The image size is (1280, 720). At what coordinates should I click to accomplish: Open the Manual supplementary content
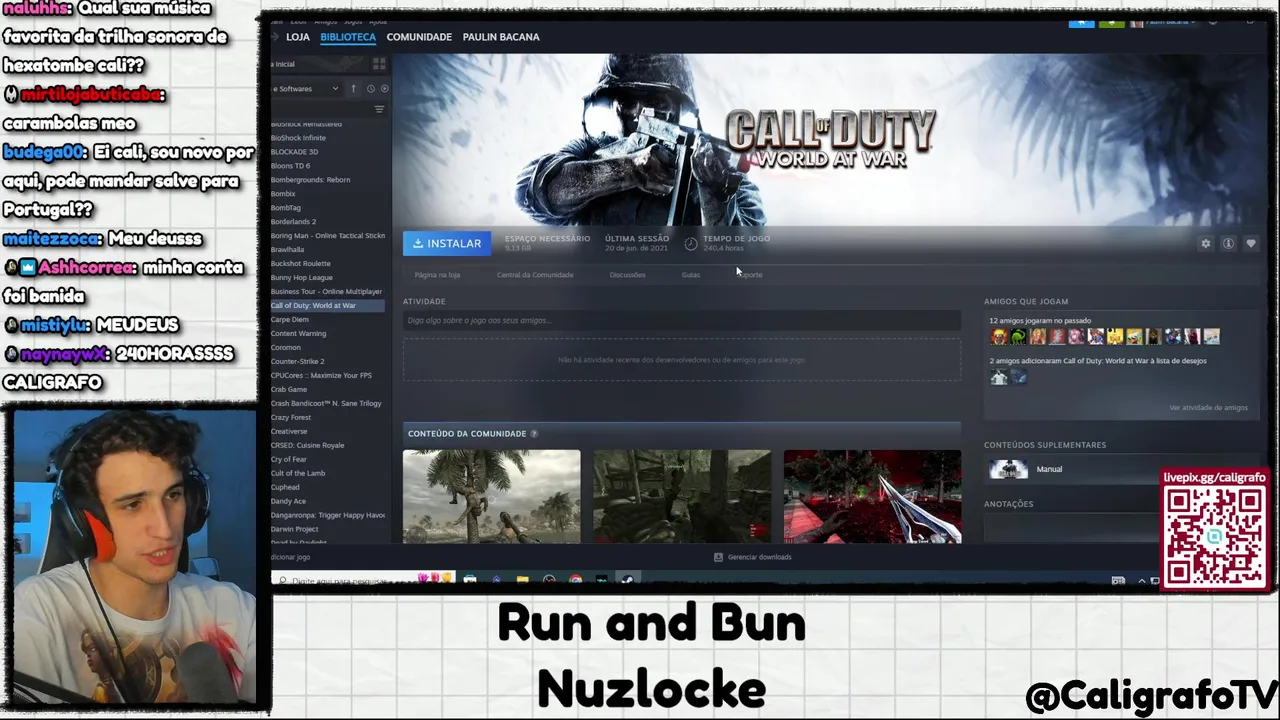1049,469
